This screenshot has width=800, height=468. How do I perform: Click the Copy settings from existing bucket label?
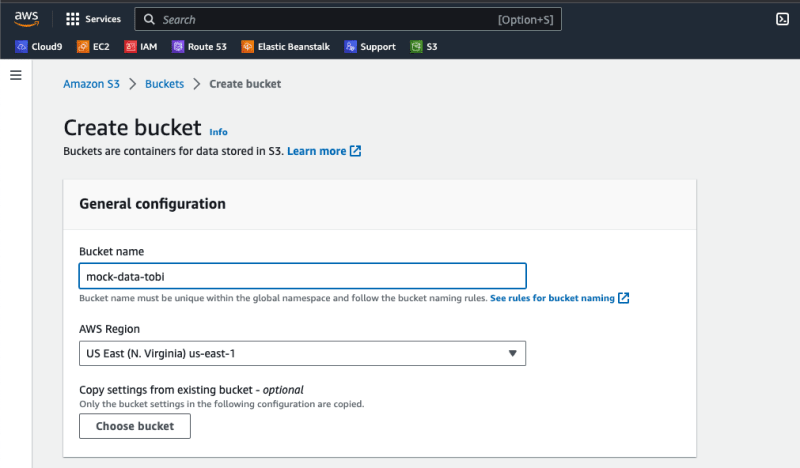pyautogui.click(x=191, y=390)
